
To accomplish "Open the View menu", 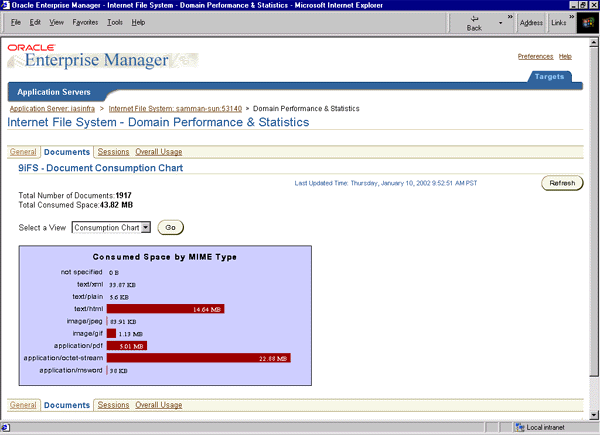I will [56, 22].
